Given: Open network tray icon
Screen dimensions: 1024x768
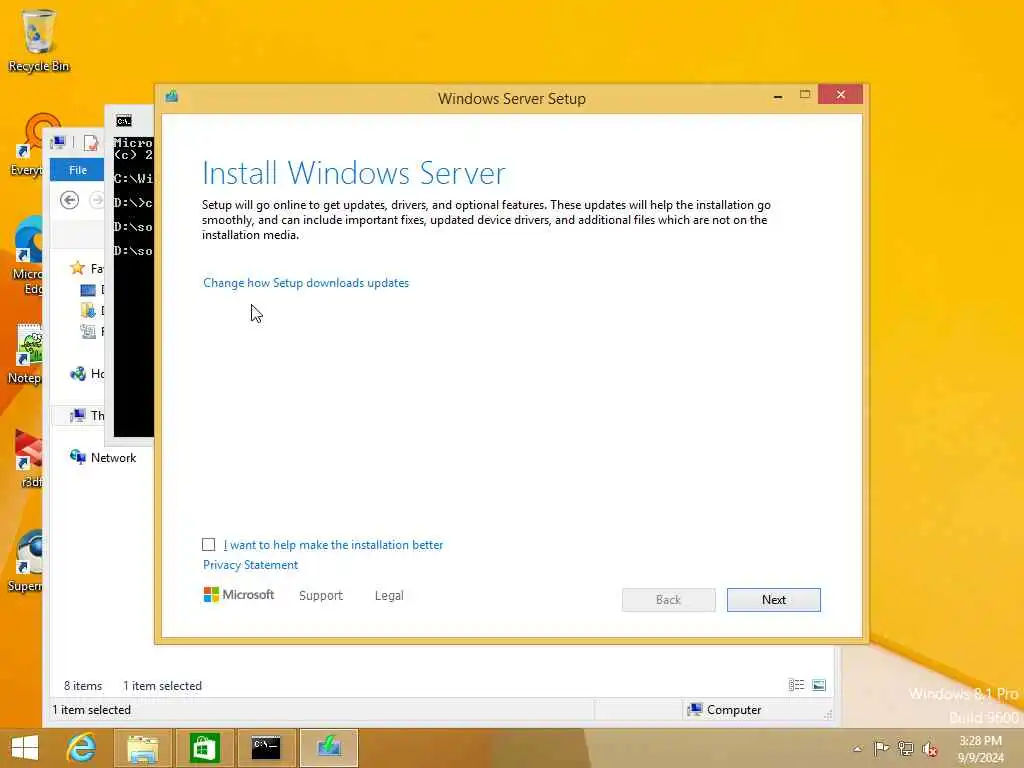Looking at the screenshot, I should 905,748.
